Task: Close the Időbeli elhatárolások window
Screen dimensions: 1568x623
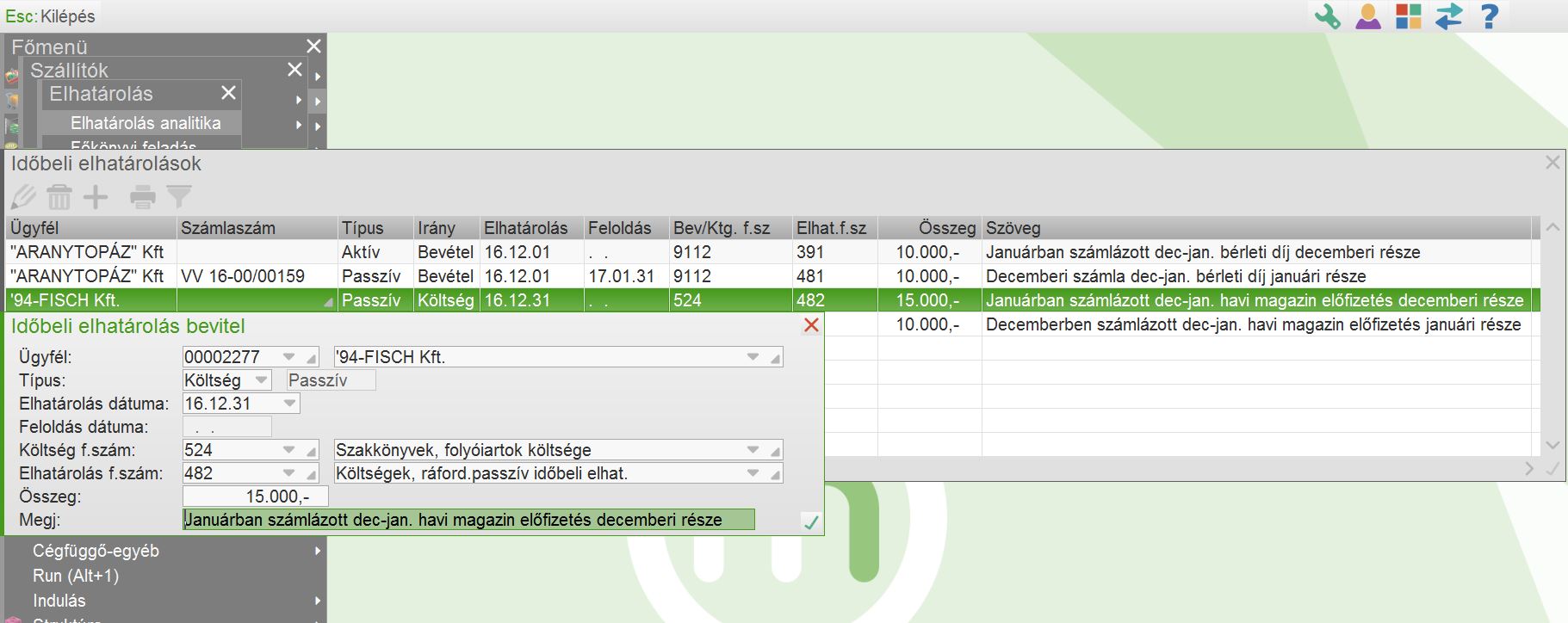Action: [x=1553, y=163]
